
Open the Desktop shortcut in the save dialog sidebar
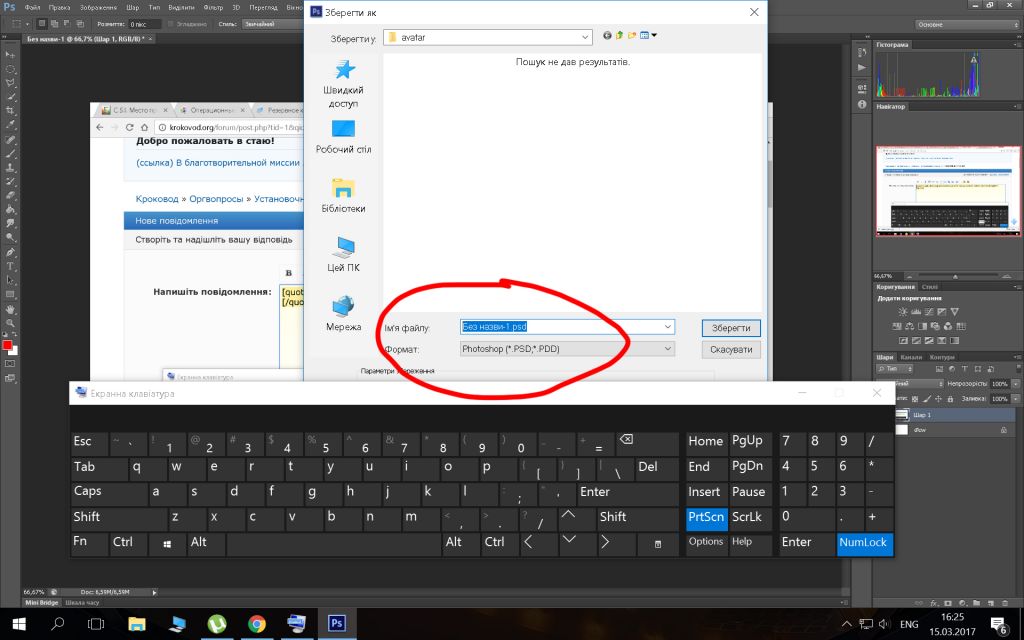(343, 136)
